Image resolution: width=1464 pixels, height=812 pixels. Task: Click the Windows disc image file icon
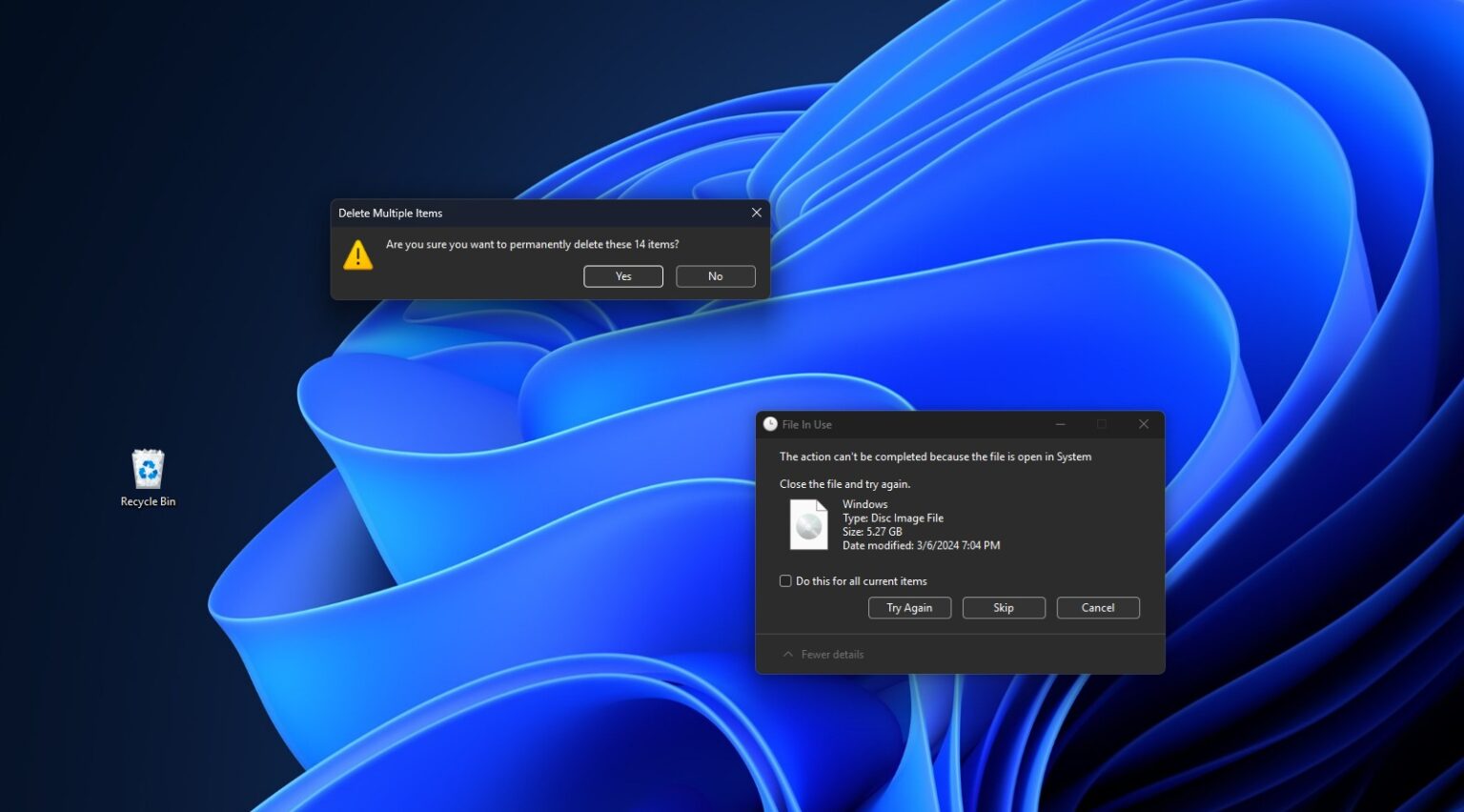click(807, 524)
